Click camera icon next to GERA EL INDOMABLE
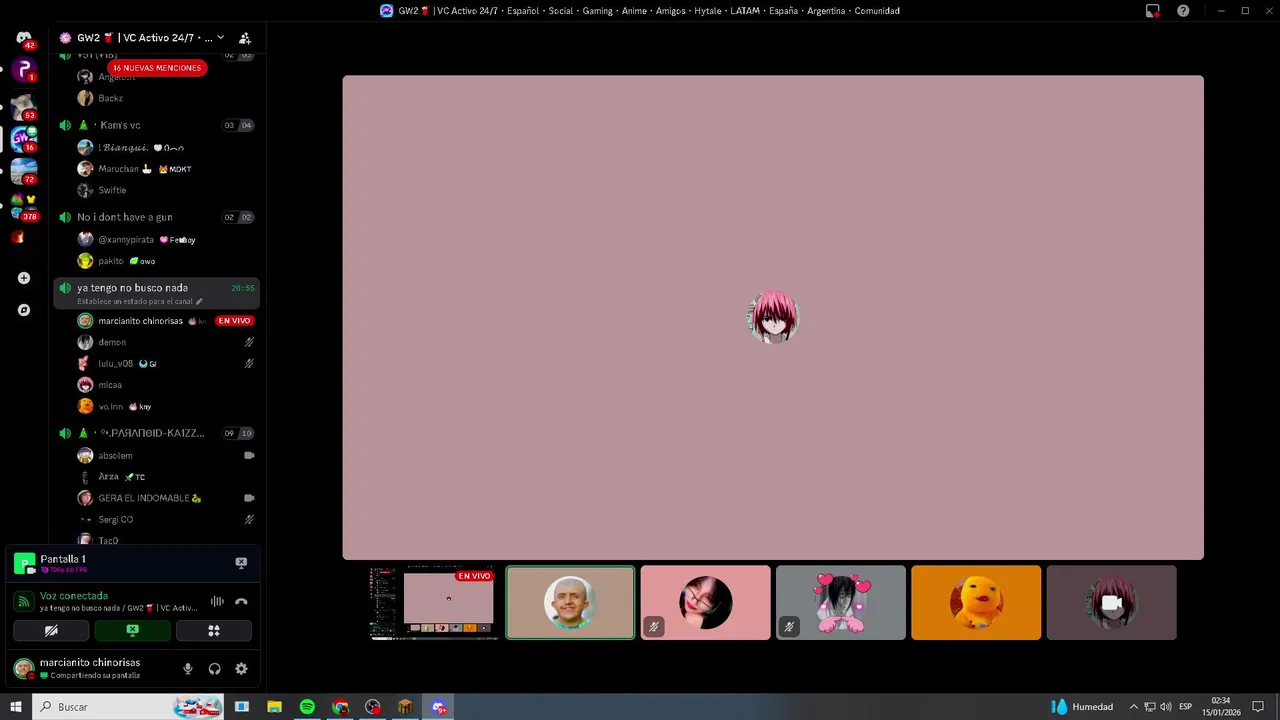The image size is (1280, 720). [249, 498]
